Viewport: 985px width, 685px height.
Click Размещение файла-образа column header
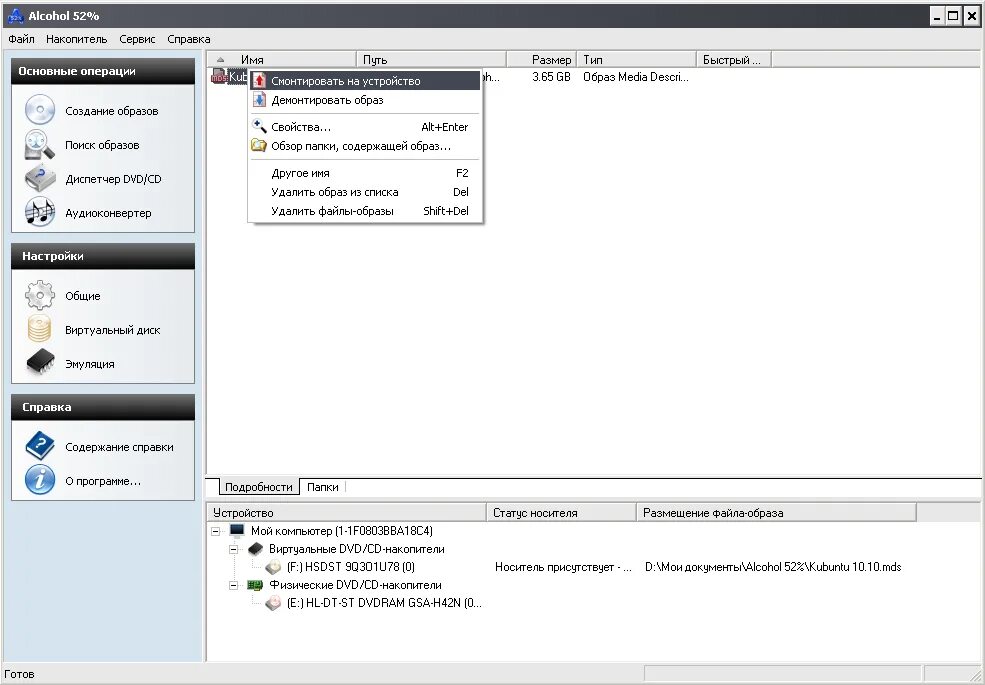776,513
